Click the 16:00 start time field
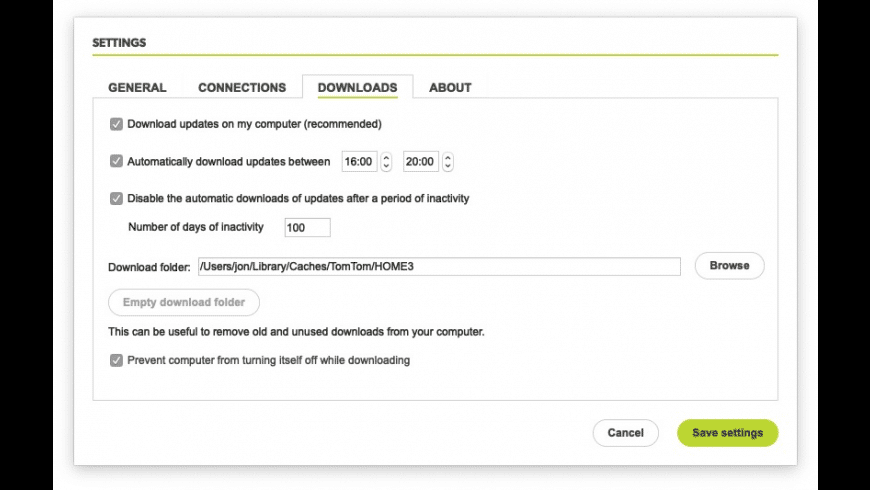Viewport: 870px width, 490px height. click(x=359, y=162)
